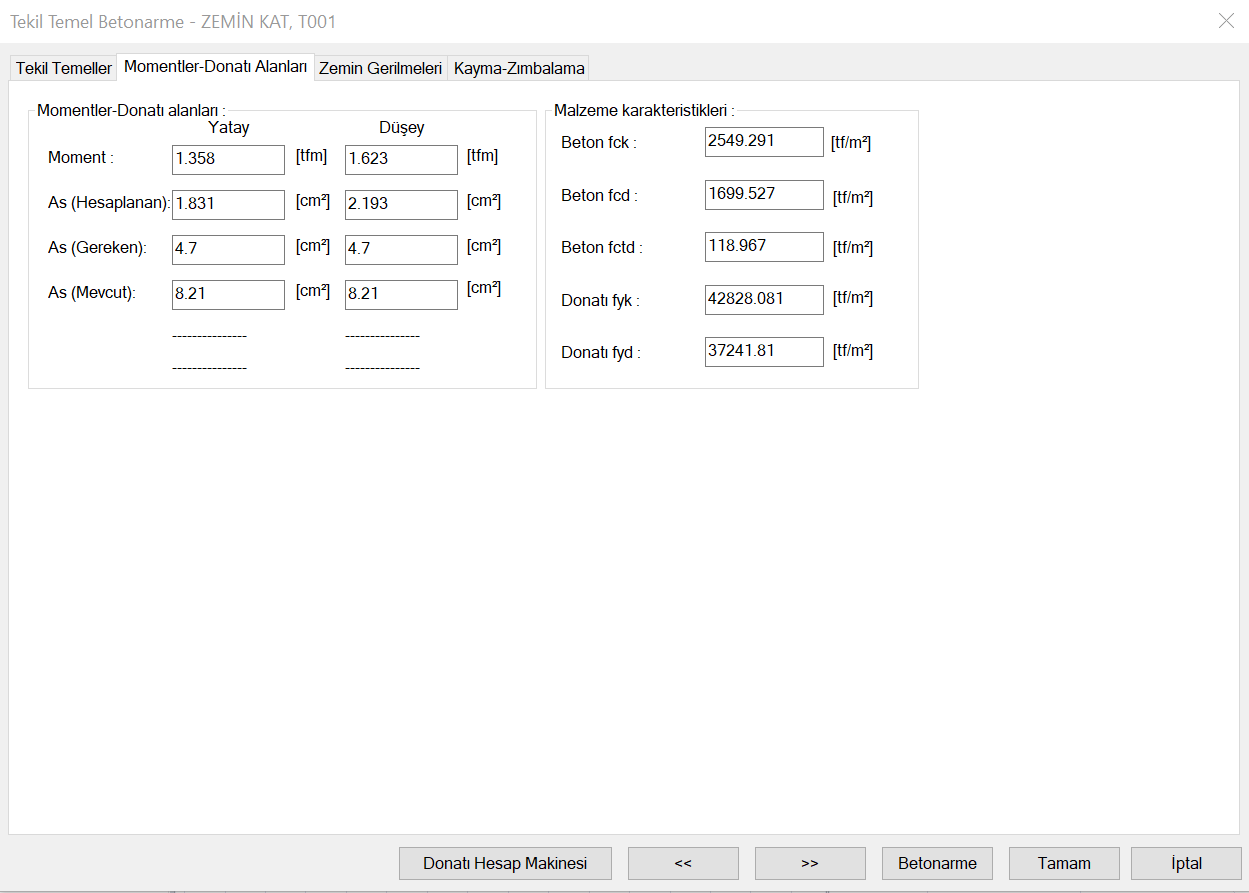Focus the Beton fcd value field
The width and height of the screenshot is (1249, 893).
point(764,194)
